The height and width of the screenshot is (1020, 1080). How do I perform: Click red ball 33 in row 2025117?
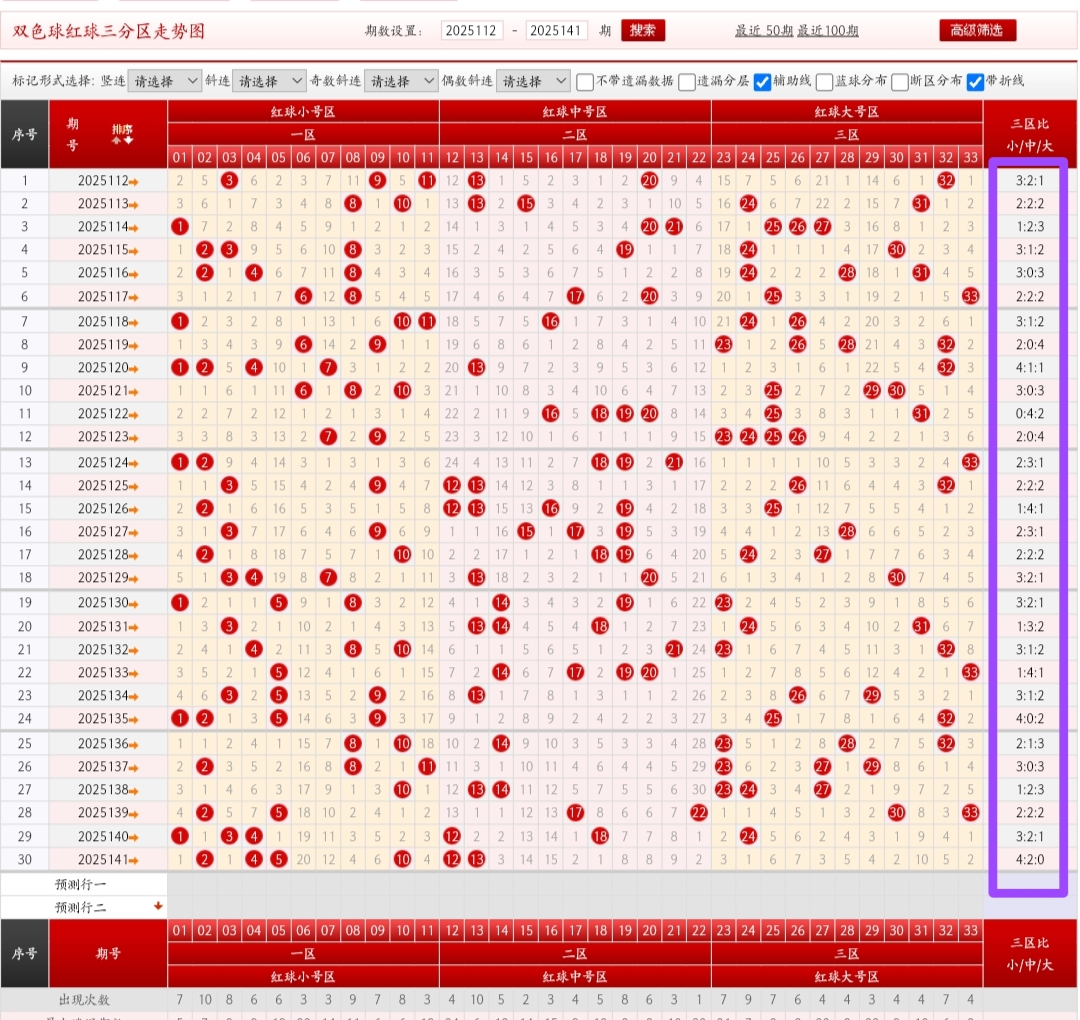tap(970, 296)
